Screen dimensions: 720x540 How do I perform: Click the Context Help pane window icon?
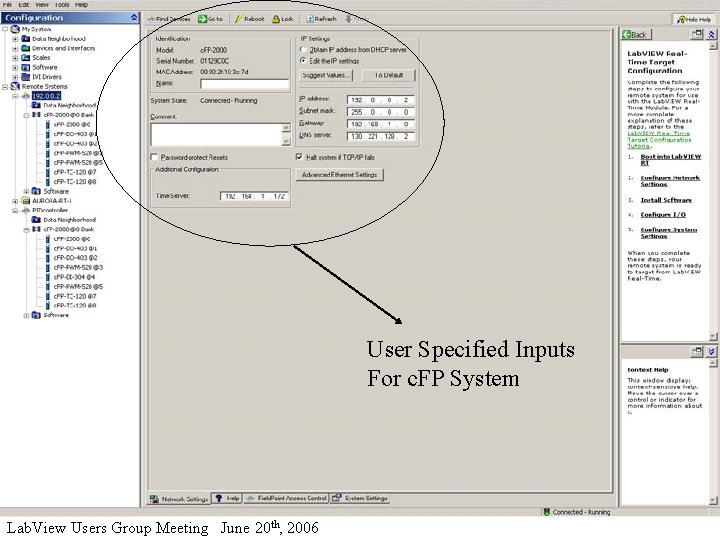point(697,352)
